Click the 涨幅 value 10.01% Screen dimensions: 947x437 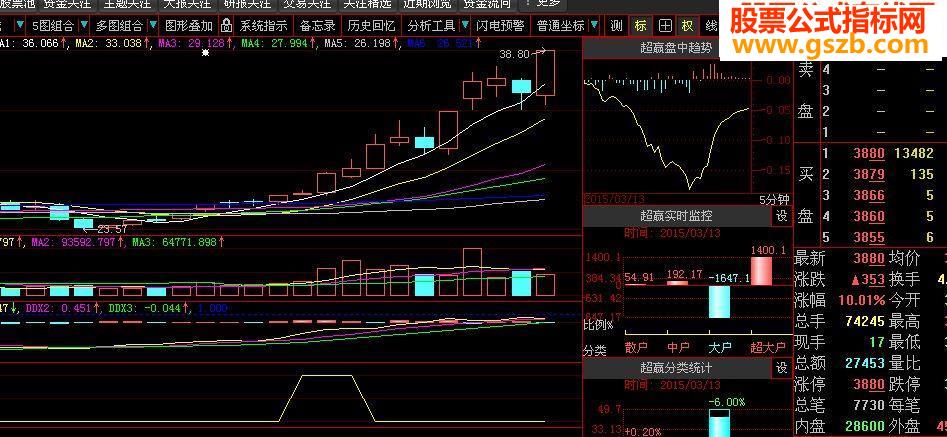point(861,300)
